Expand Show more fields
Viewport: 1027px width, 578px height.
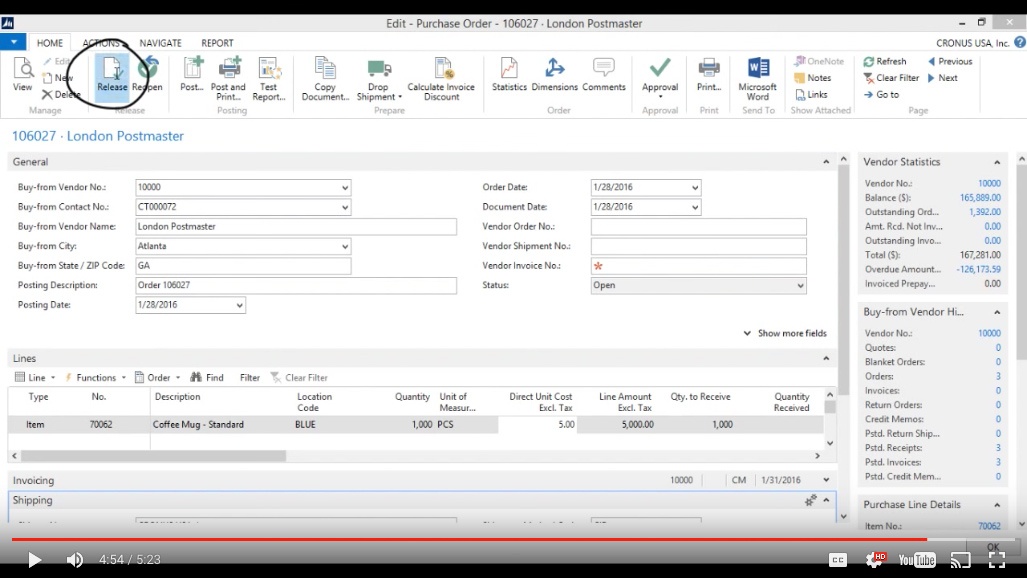click(x=785, y=333)
